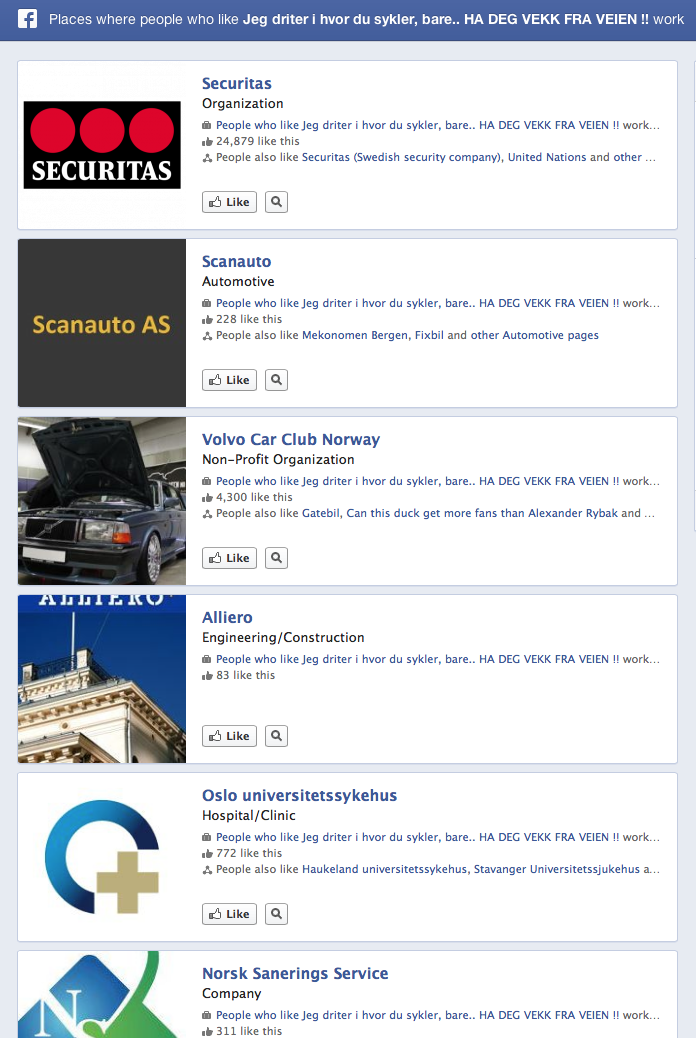Open Fixbil link in Scanauto card
Image resolution: width=696 pixels, height=1038 pixels.
pos(429,335)
